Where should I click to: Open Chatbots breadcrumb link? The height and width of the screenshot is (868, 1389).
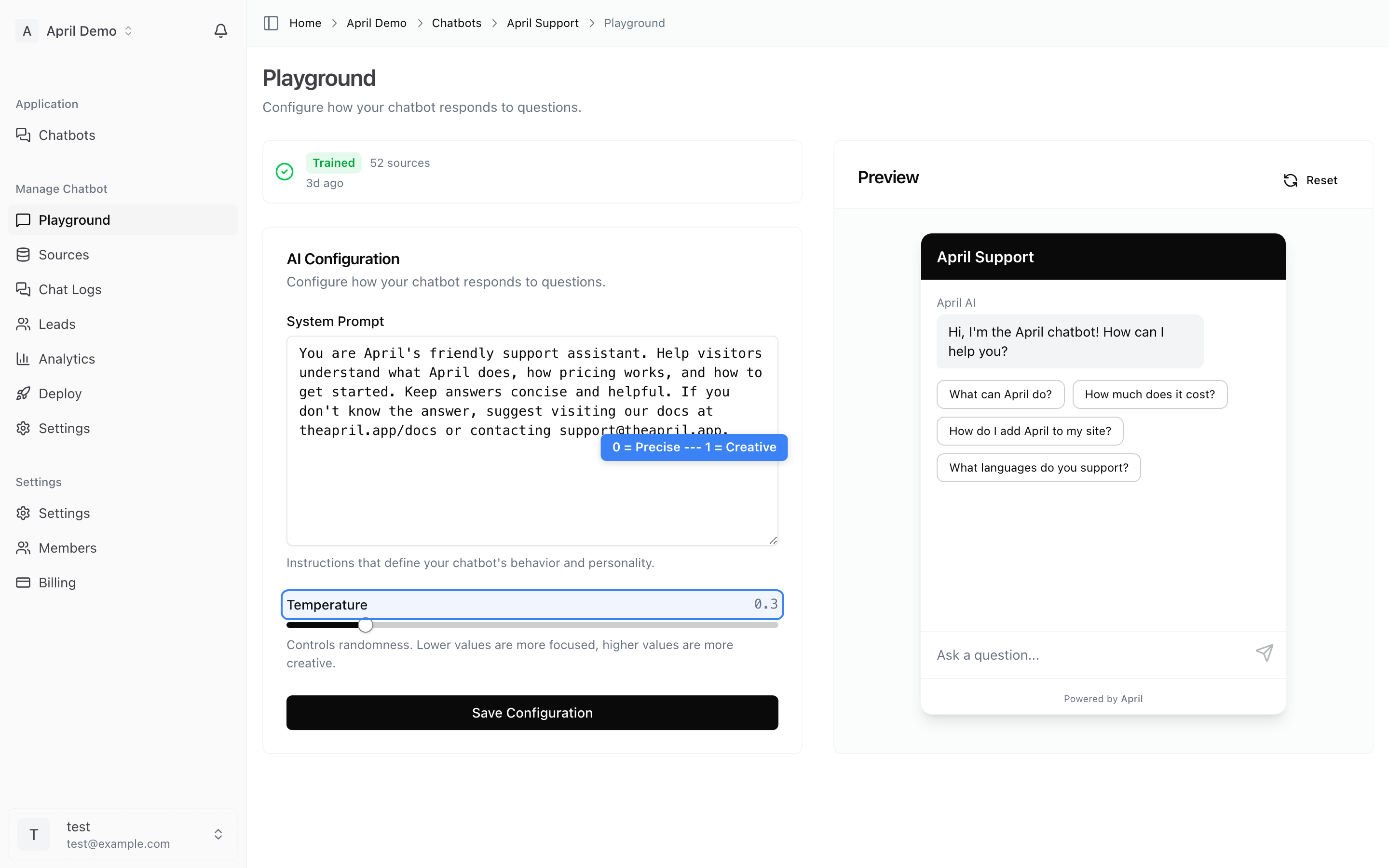(x=456, y=23)
